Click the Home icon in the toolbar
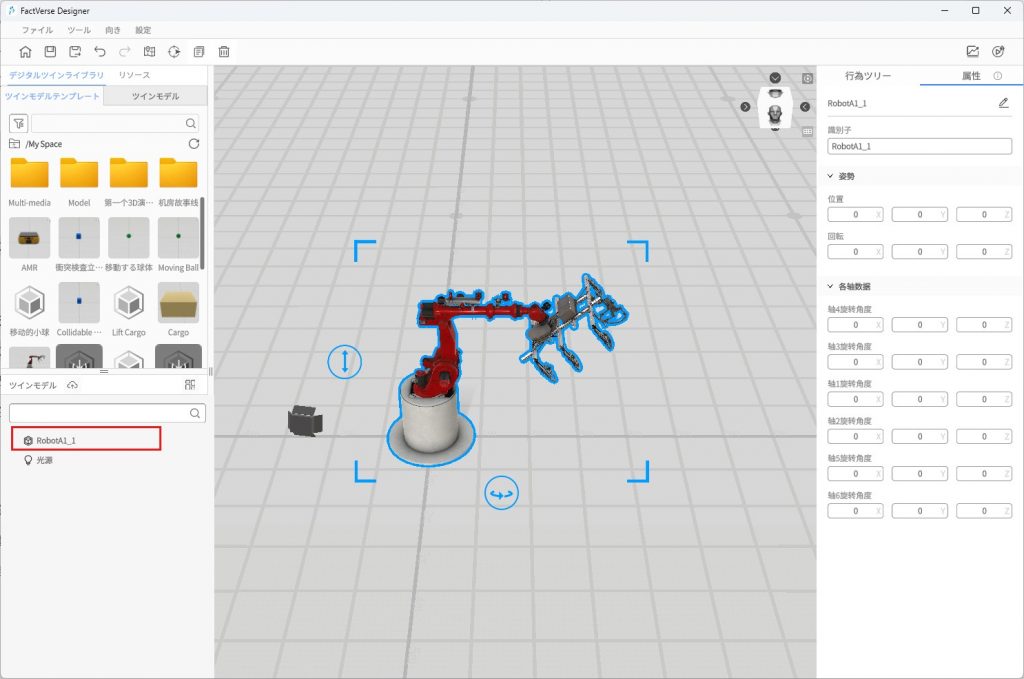 25,52
